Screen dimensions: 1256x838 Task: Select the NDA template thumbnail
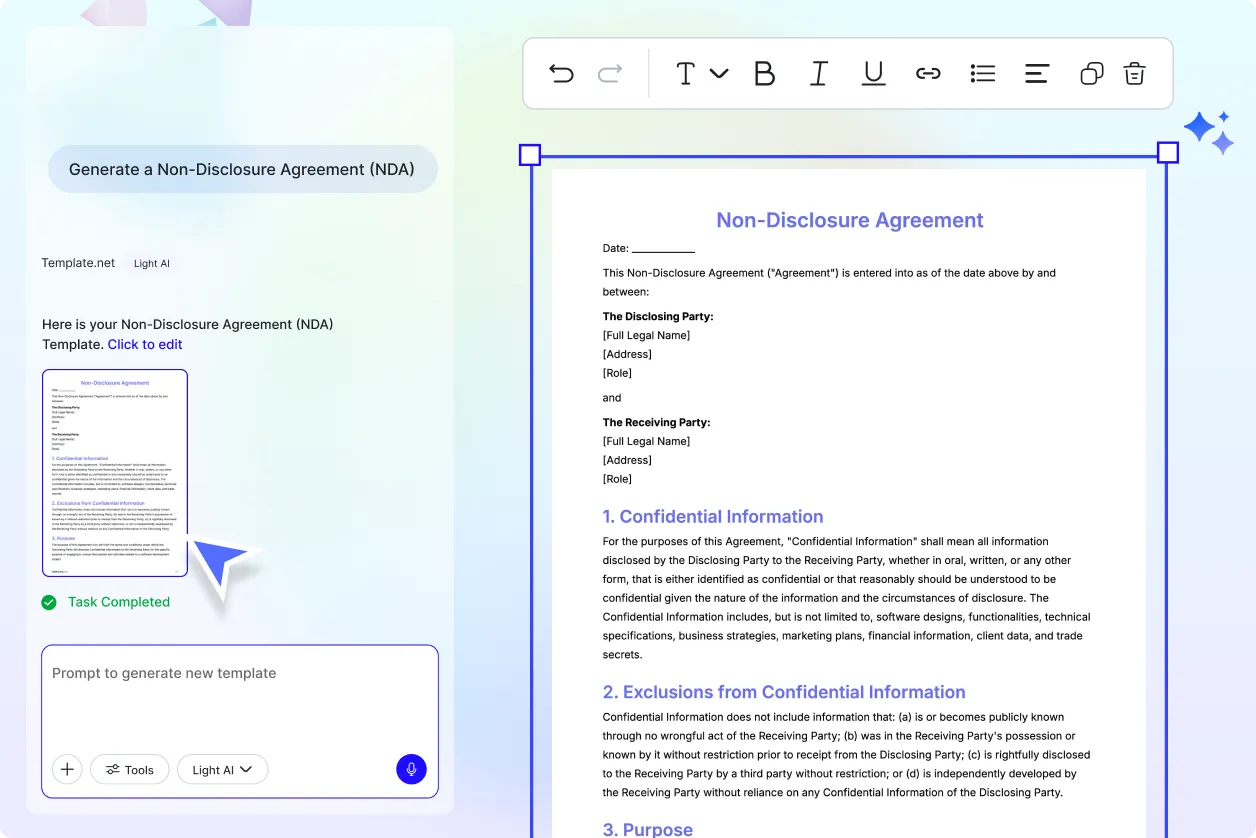coord(114,472)
